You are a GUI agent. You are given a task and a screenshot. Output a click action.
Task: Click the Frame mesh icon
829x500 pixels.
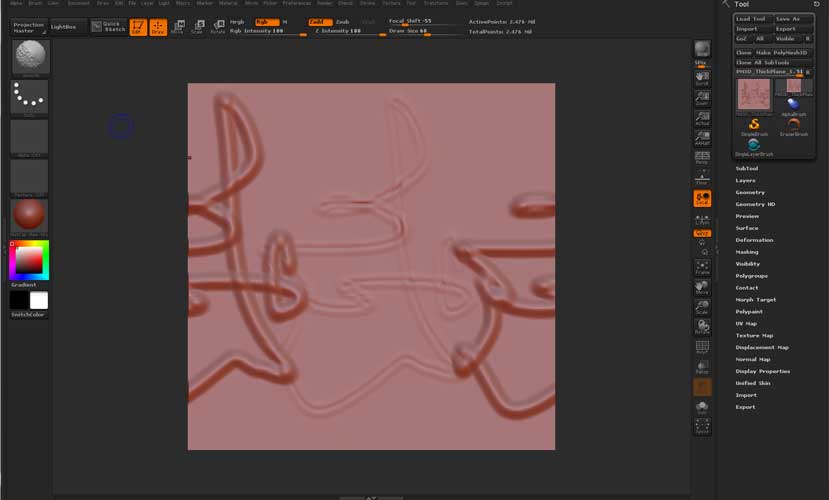702,268
